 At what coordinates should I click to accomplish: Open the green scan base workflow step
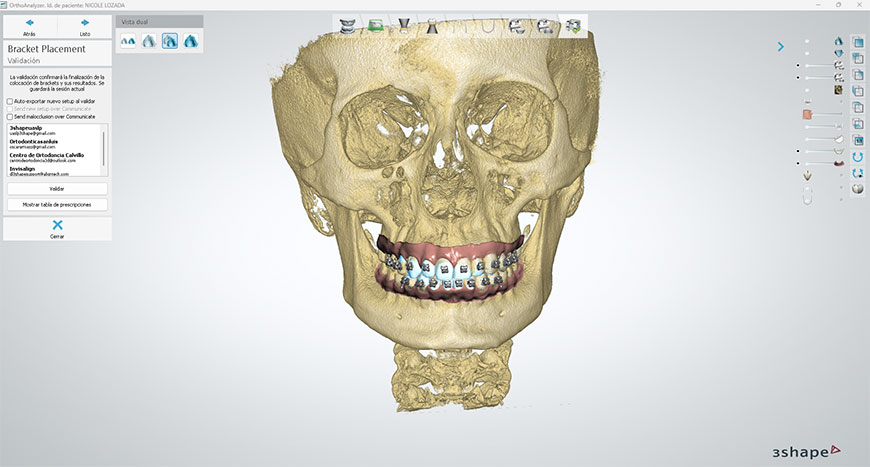pyautogui.click(x=374, y=25)
